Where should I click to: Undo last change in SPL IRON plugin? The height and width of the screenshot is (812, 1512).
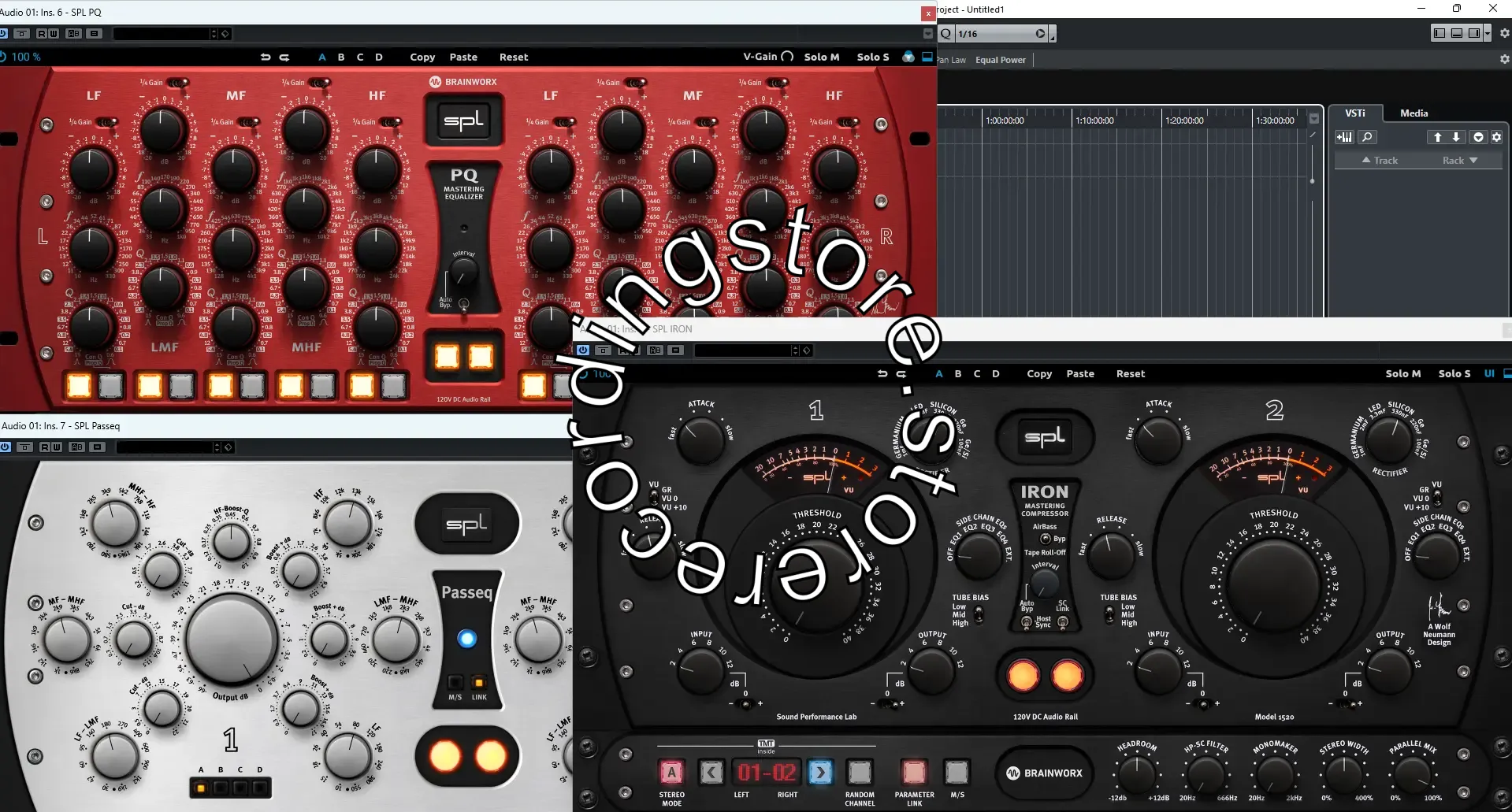[882, 373]
